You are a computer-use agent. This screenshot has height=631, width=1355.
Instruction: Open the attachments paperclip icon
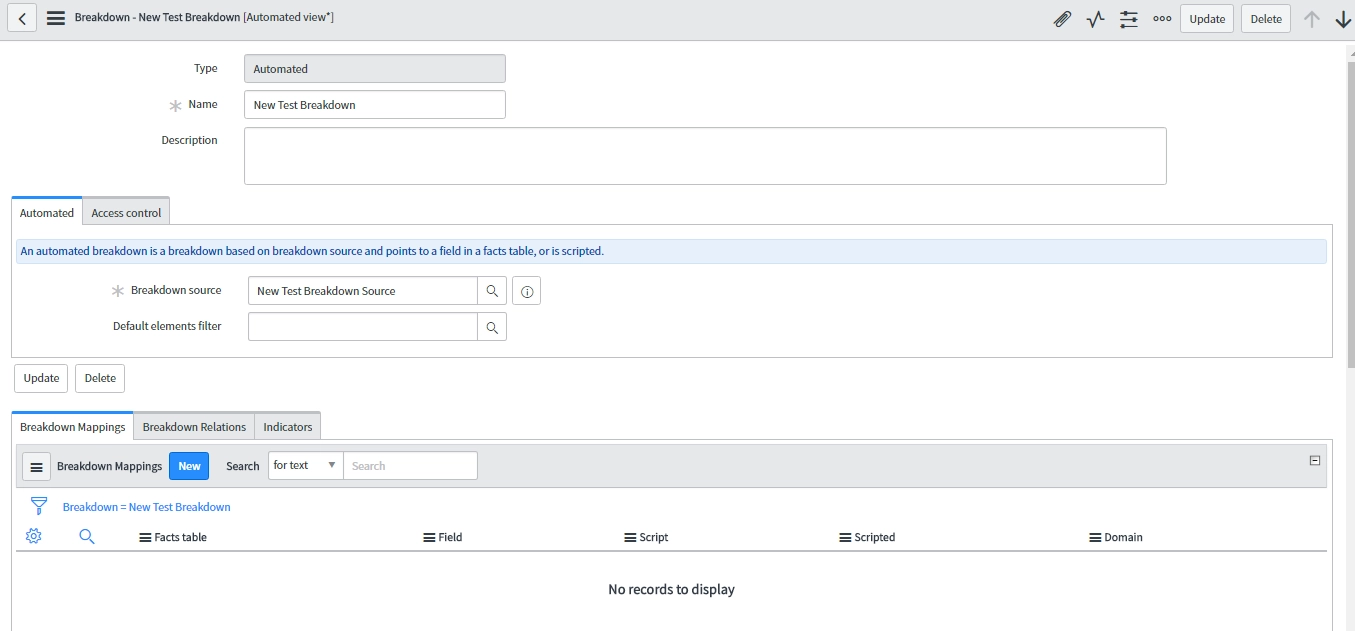click(x=1062, y=18)
